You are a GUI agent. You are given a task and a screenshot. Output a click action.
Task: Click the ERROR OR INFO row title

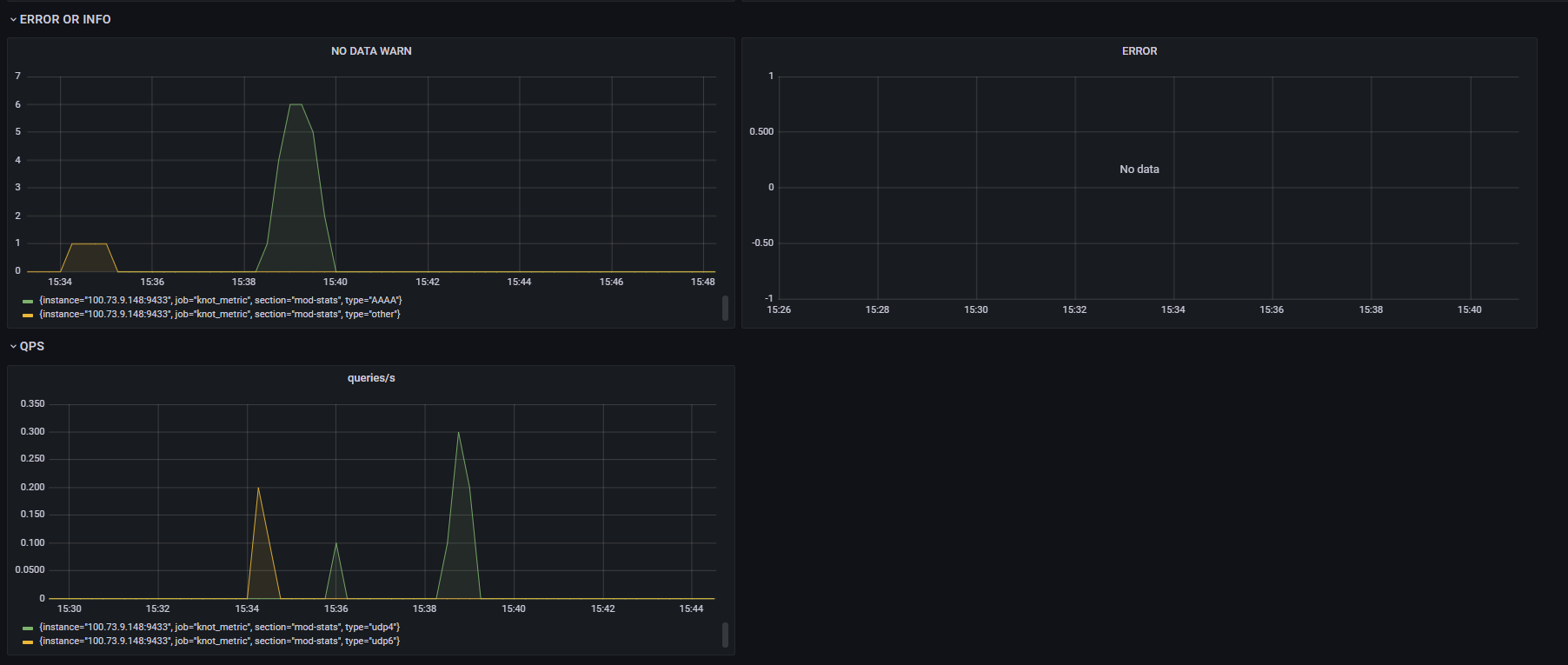[x=65, y=19]
